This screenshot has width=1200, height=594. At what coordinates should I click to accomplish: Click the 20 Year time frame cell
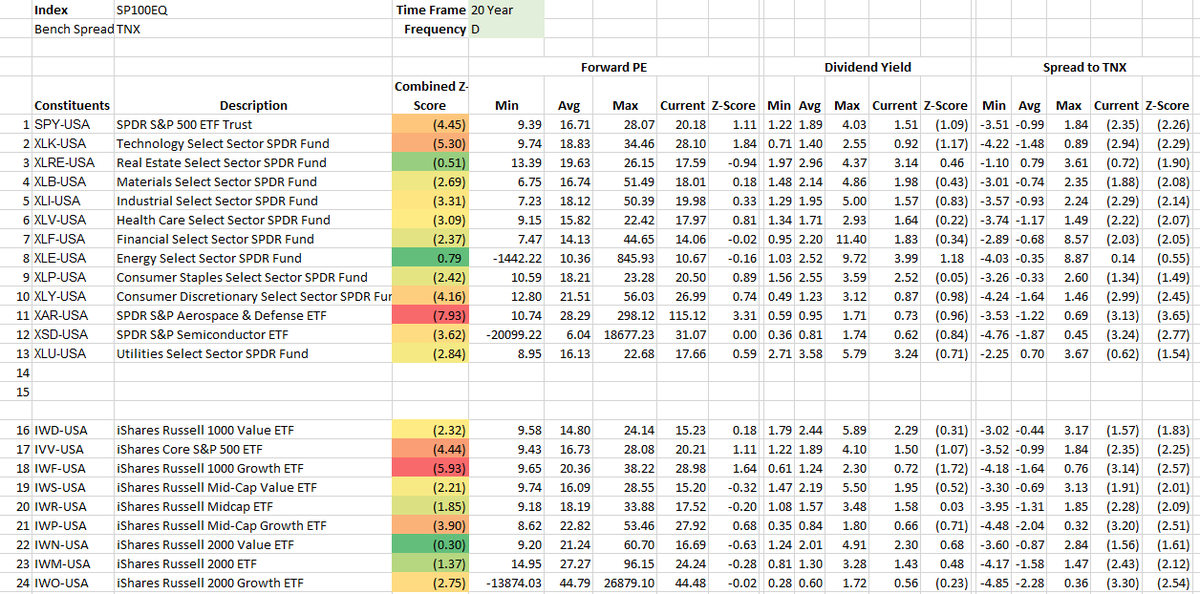pyautogui.click(x=506, y=9)
